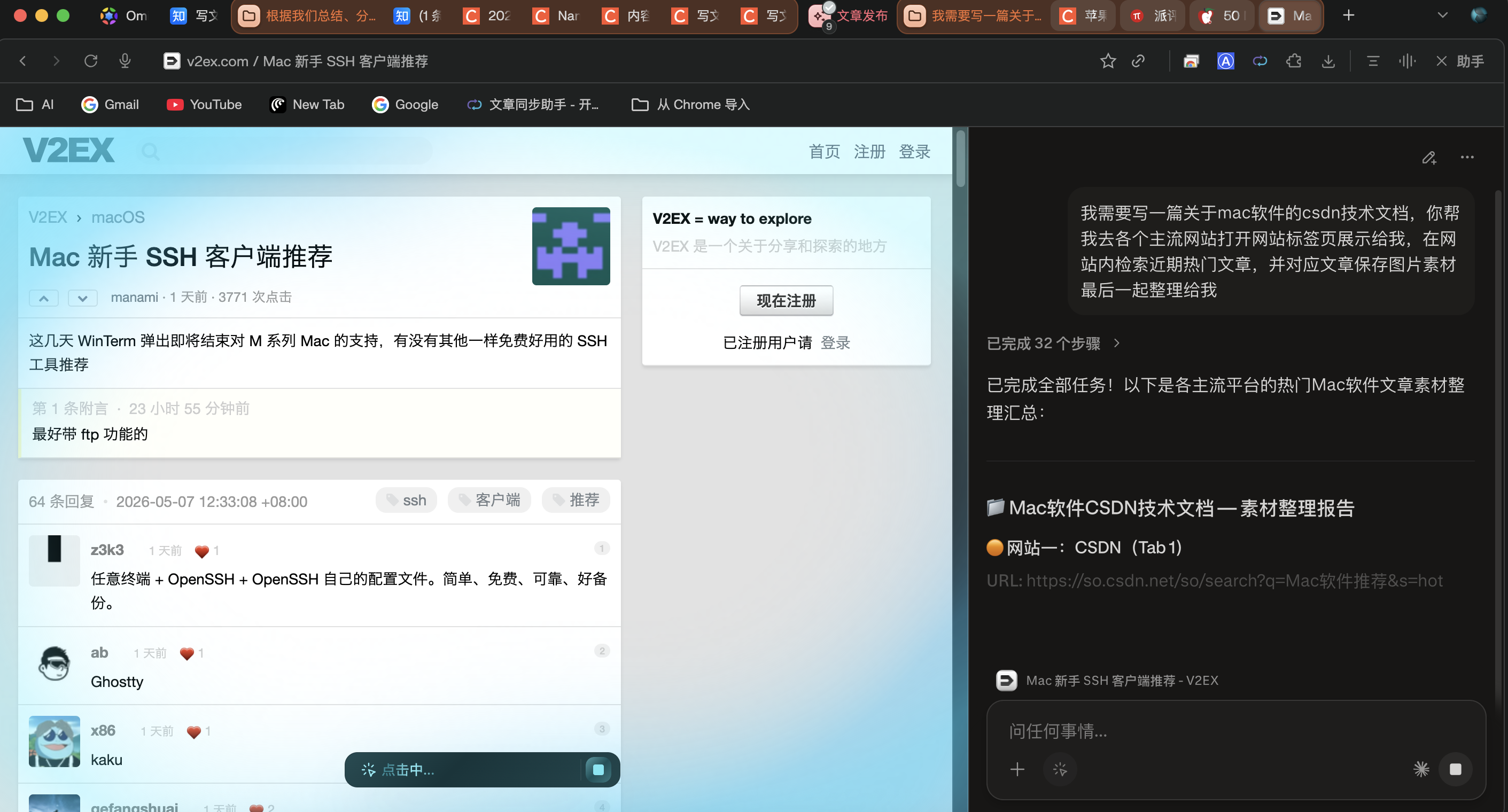Select the ssh tag
This screenshot has height=812, width=1508.
click(406, 500)
